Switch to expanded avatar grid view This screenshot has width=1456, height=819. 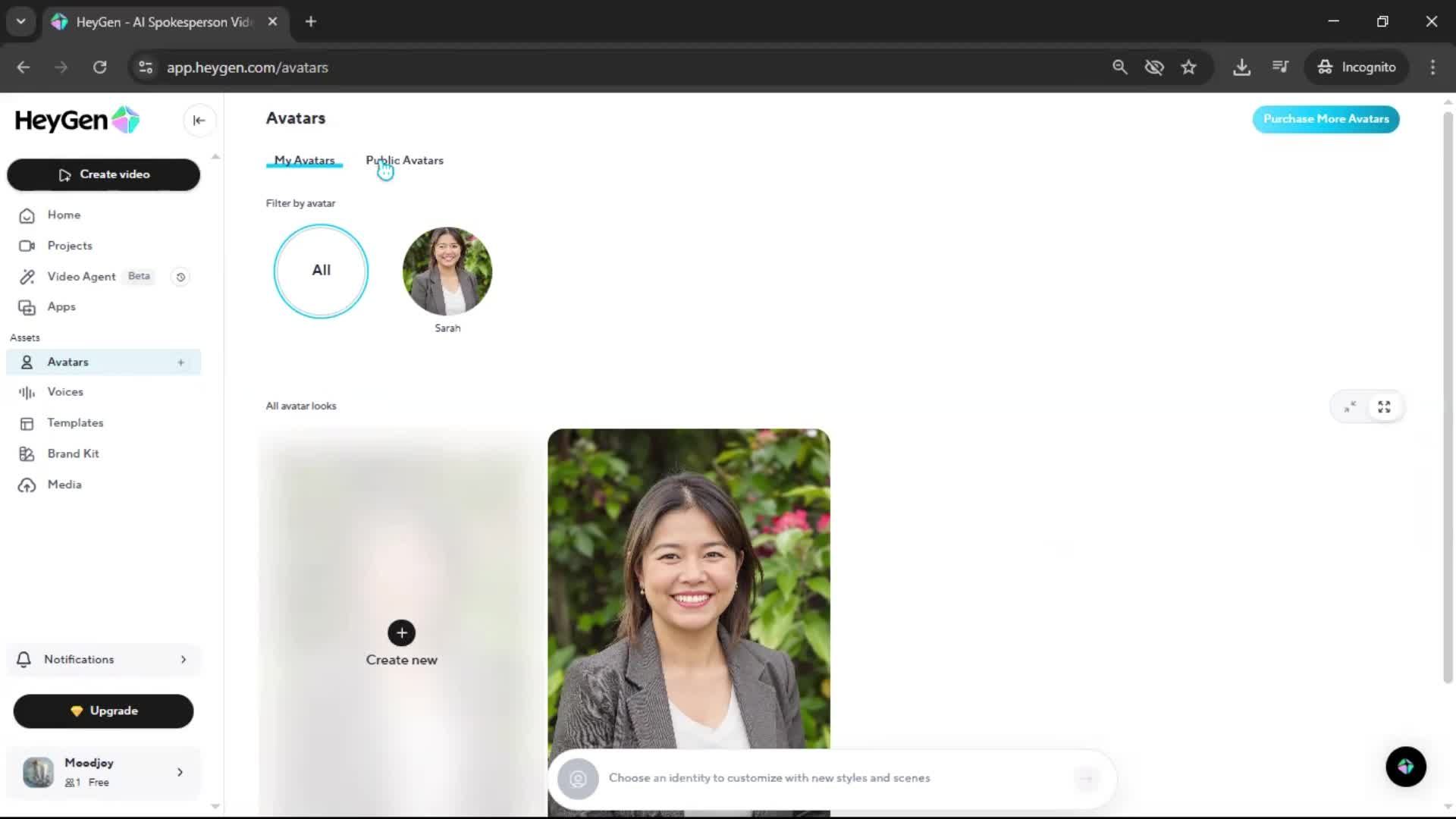(x=1384, y=407)
